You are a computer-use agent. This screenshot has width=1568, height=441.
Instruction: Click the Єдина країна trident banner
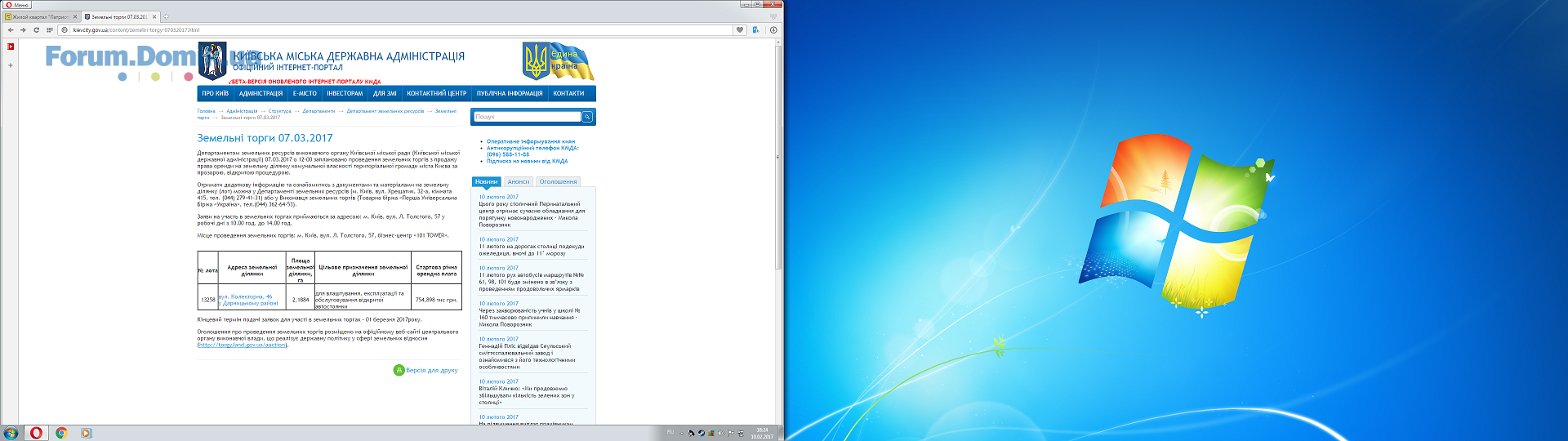pos(559,61)
